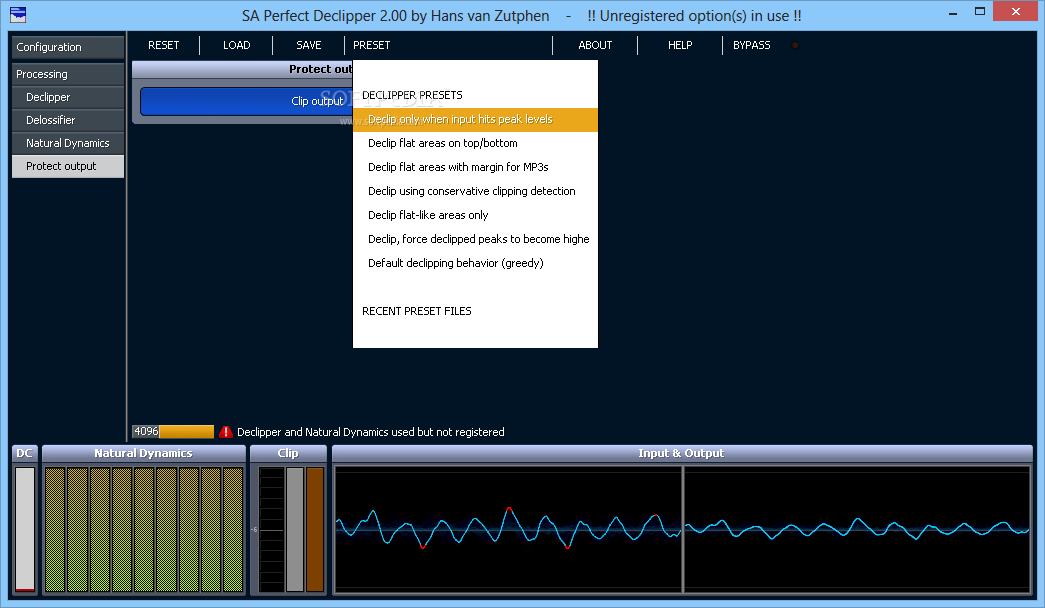The width and height of the screenshot is (1045, 608).
Task: Close the Perfect Declipper window
Action: click(x=1016, y=11)
